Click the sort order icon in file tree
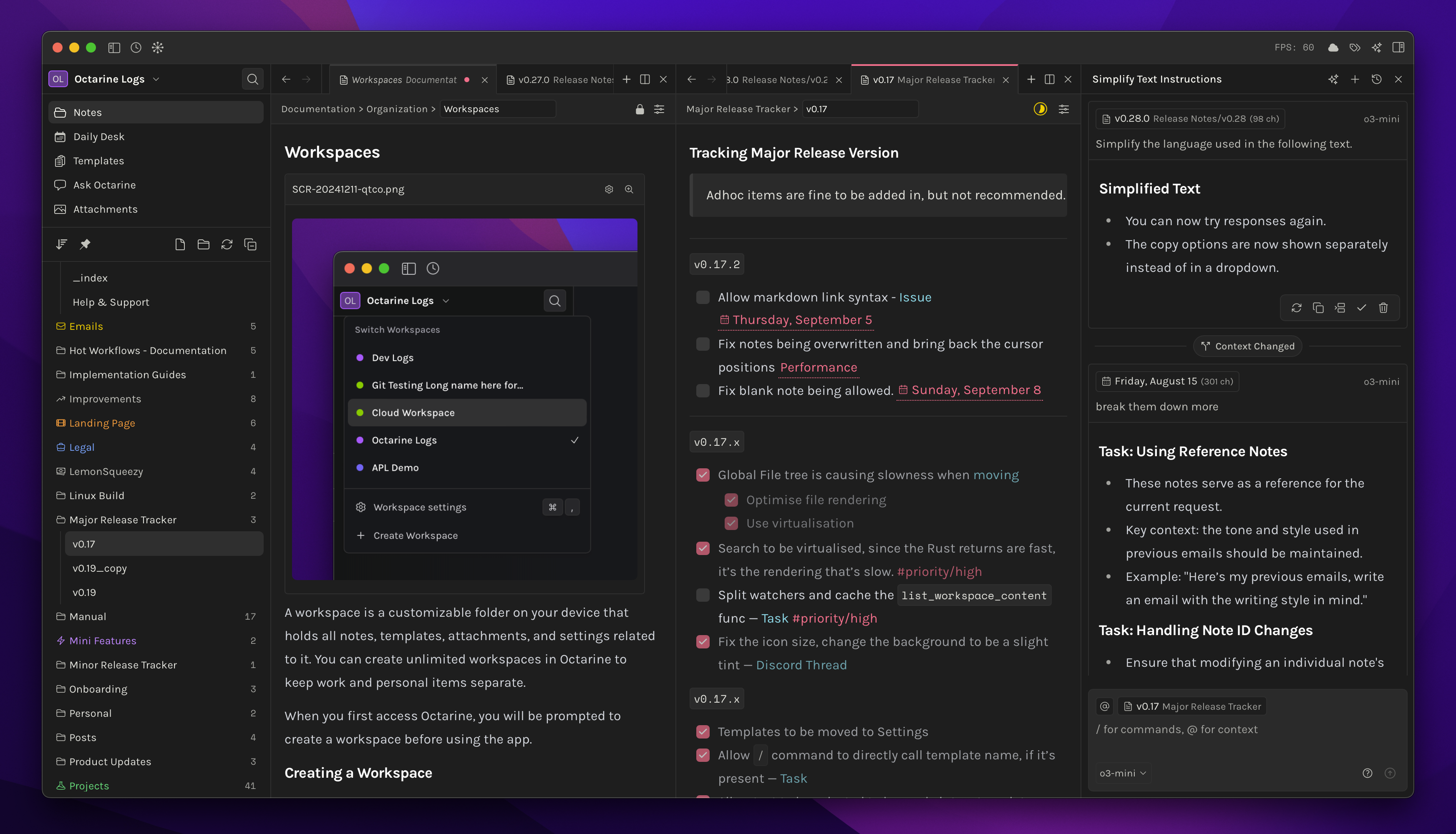 tap(62, 245)
